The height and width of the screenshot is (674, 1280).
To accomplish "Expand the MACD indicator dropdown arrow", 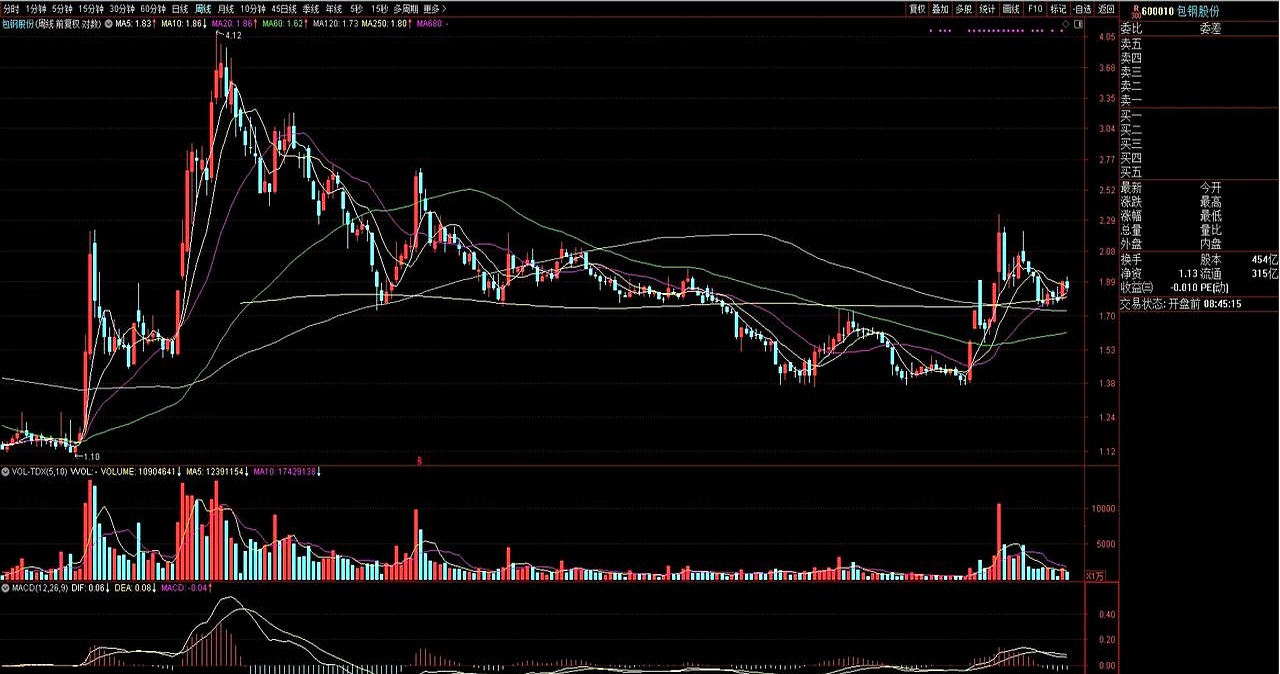I will tap(5, 588).
